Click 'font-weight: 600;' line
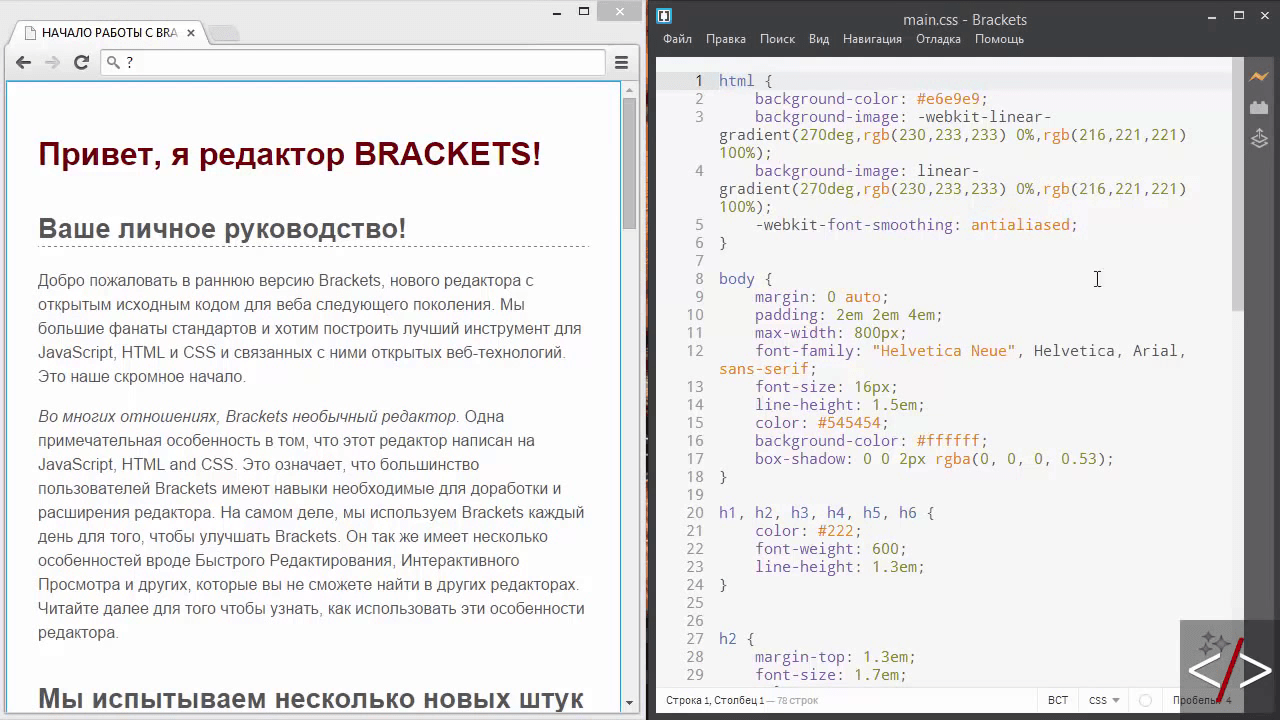The height and width of the screenshot is (720, 1280). [x=831, y=549]
